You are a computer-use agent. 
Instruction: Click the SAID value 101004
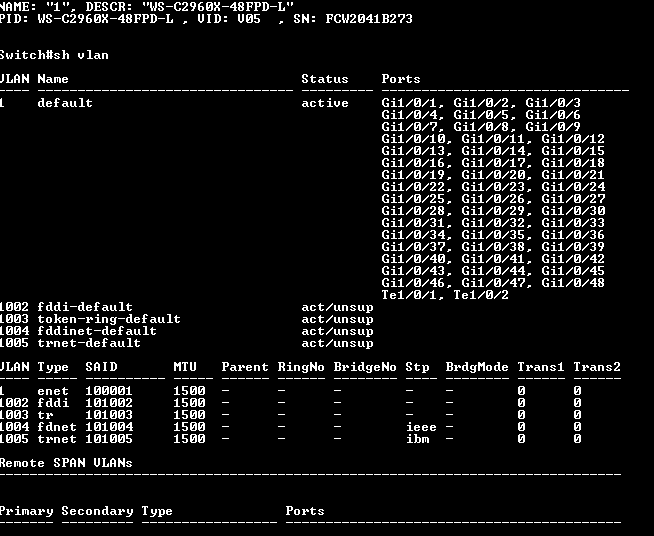[x=109, y=427]
